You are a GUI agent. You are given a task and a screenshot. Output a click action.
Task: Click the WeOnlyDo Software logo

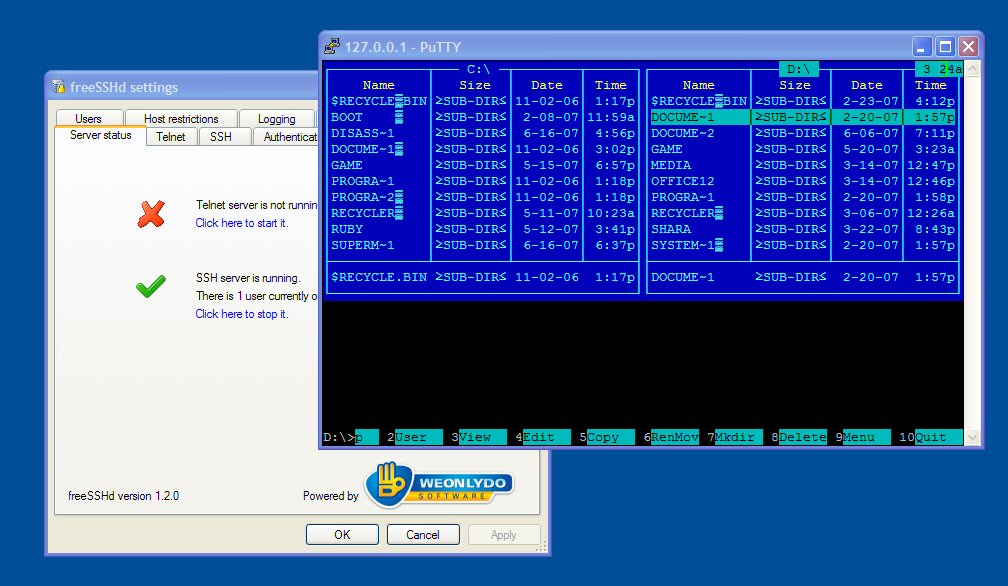(439, 485)
